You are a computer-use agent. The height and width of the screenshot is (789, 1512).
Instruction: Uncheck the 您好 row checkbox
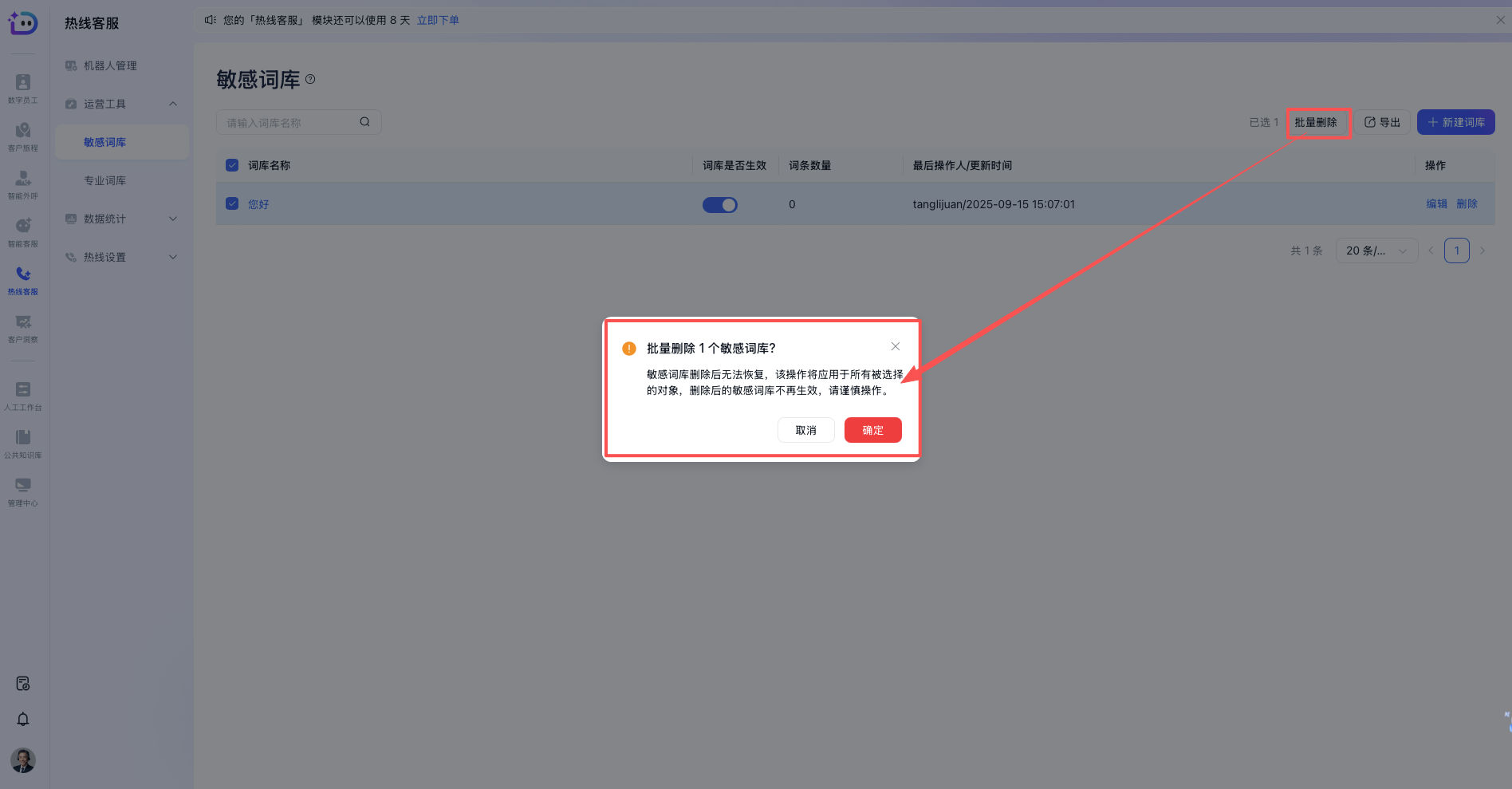click(232, 203)
